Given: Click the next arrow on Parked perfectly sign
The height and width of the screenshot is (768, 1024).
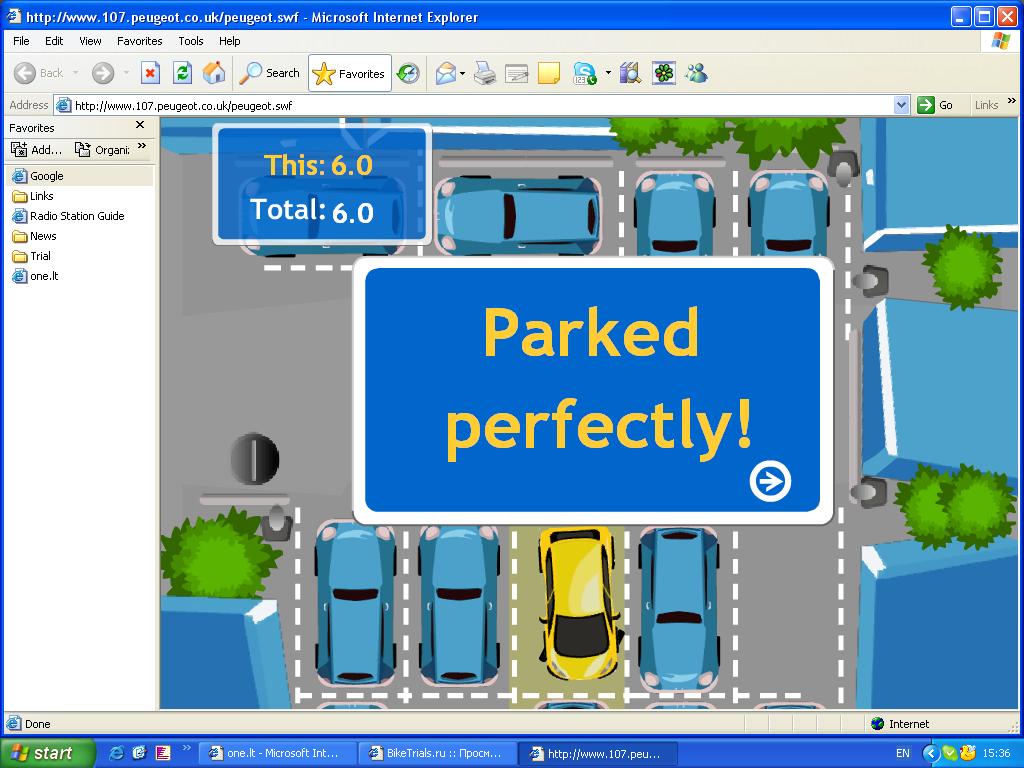Looking at the screenshot, I should [x=770, y=481].
